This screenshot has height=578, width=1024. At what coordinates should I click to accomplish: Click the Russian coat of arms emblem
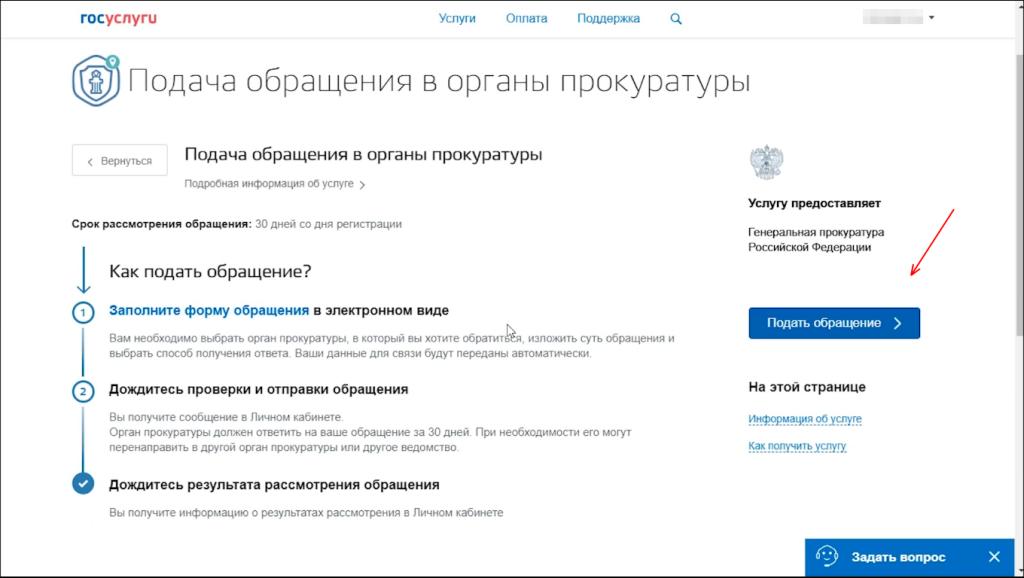pos(766,162)
